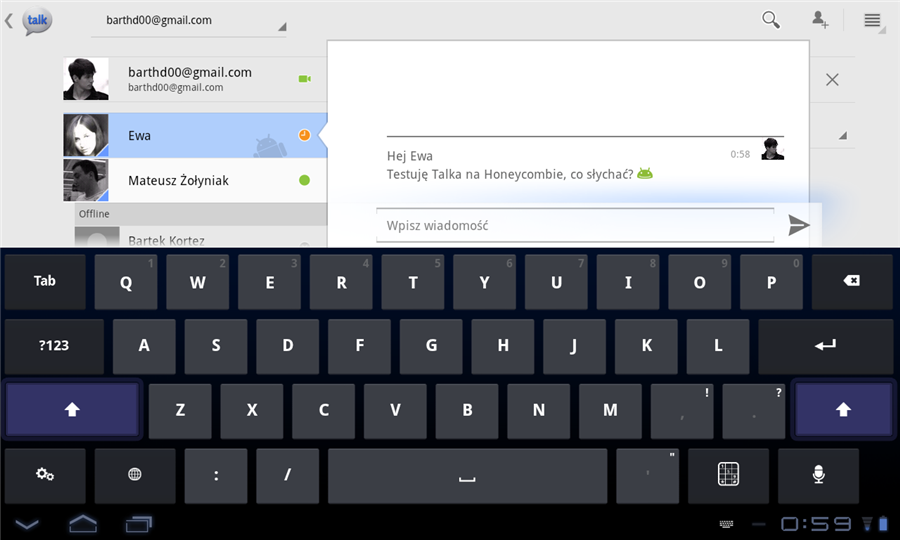This screenshot has width=900, height=540.
Task: Tap the Tab key
Action: (45, 281)
